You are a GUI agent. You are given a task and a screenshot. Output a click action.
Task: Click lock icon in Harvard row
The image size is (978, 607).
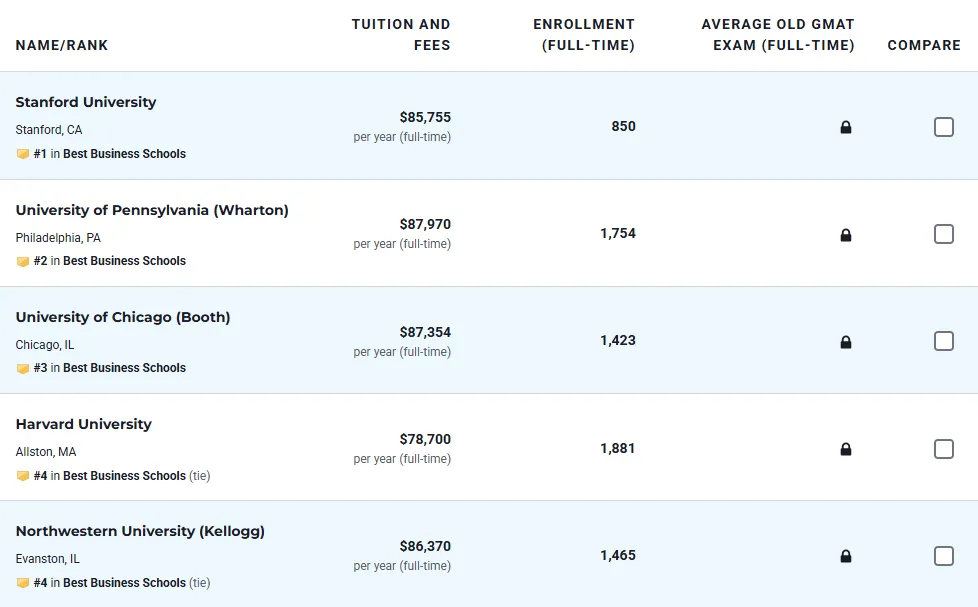(x=846, y=449)
